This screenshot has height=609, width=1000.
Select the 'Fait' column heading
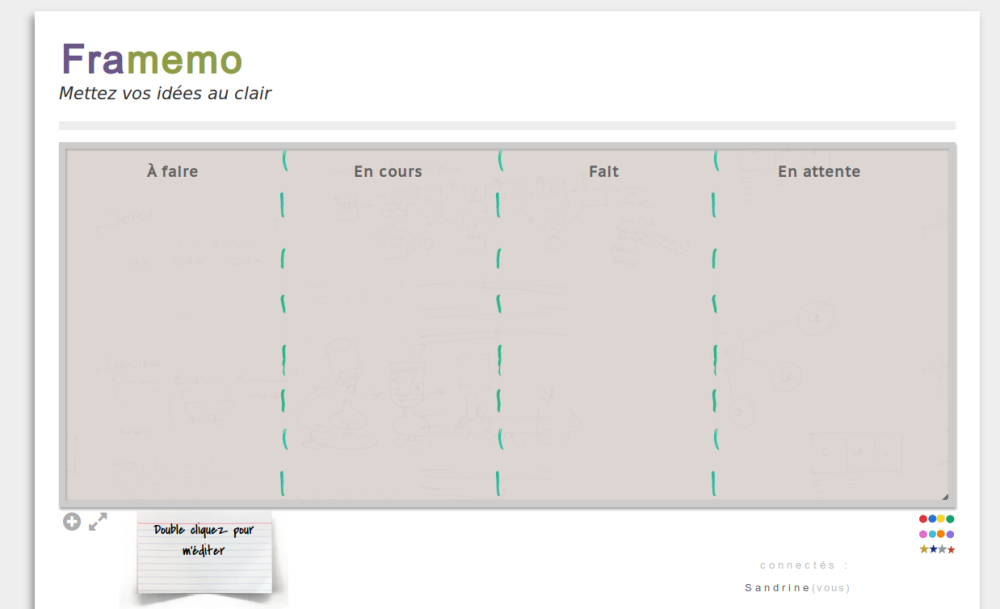click(x=603, y=171)
